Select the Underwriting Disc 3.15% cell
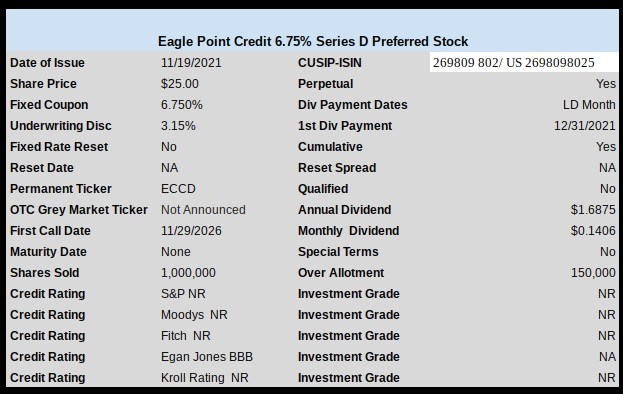623x394 pixels. click(x=178, y=126)
